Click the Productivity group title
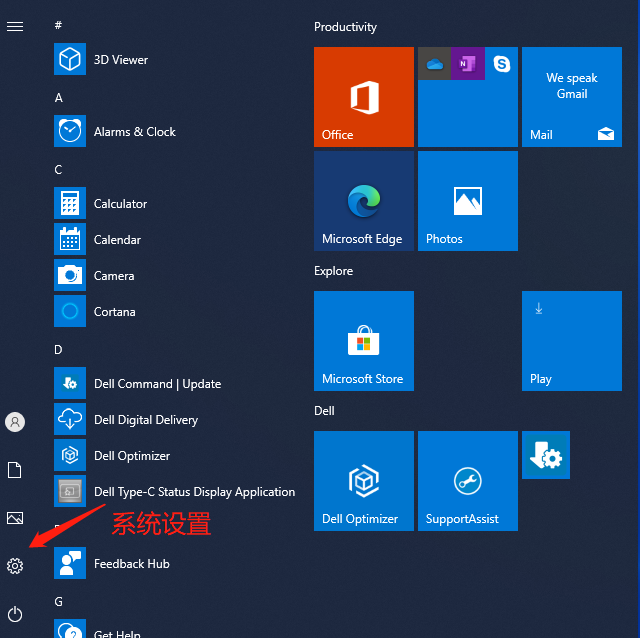 tap(345, 27)
